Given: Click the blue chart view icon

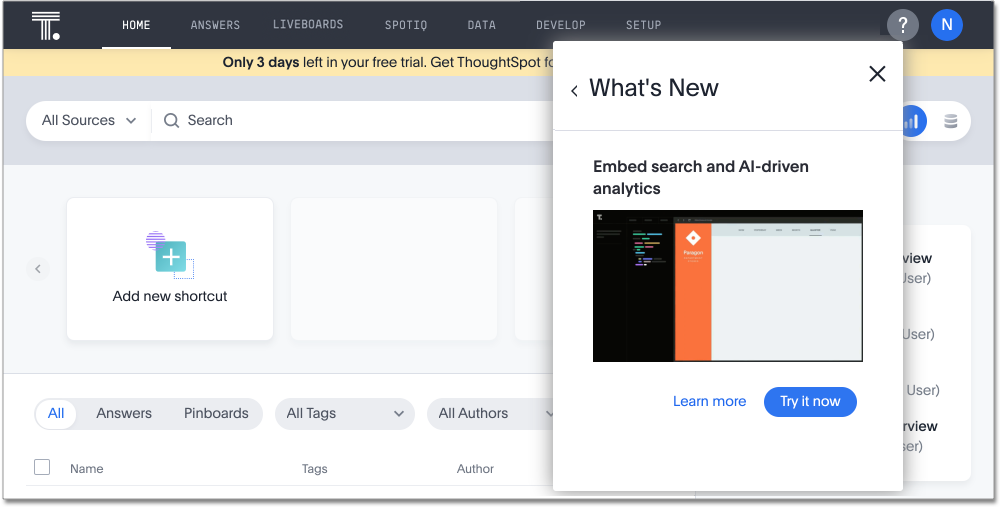Looking at the screenshot, I should (911, 121).
